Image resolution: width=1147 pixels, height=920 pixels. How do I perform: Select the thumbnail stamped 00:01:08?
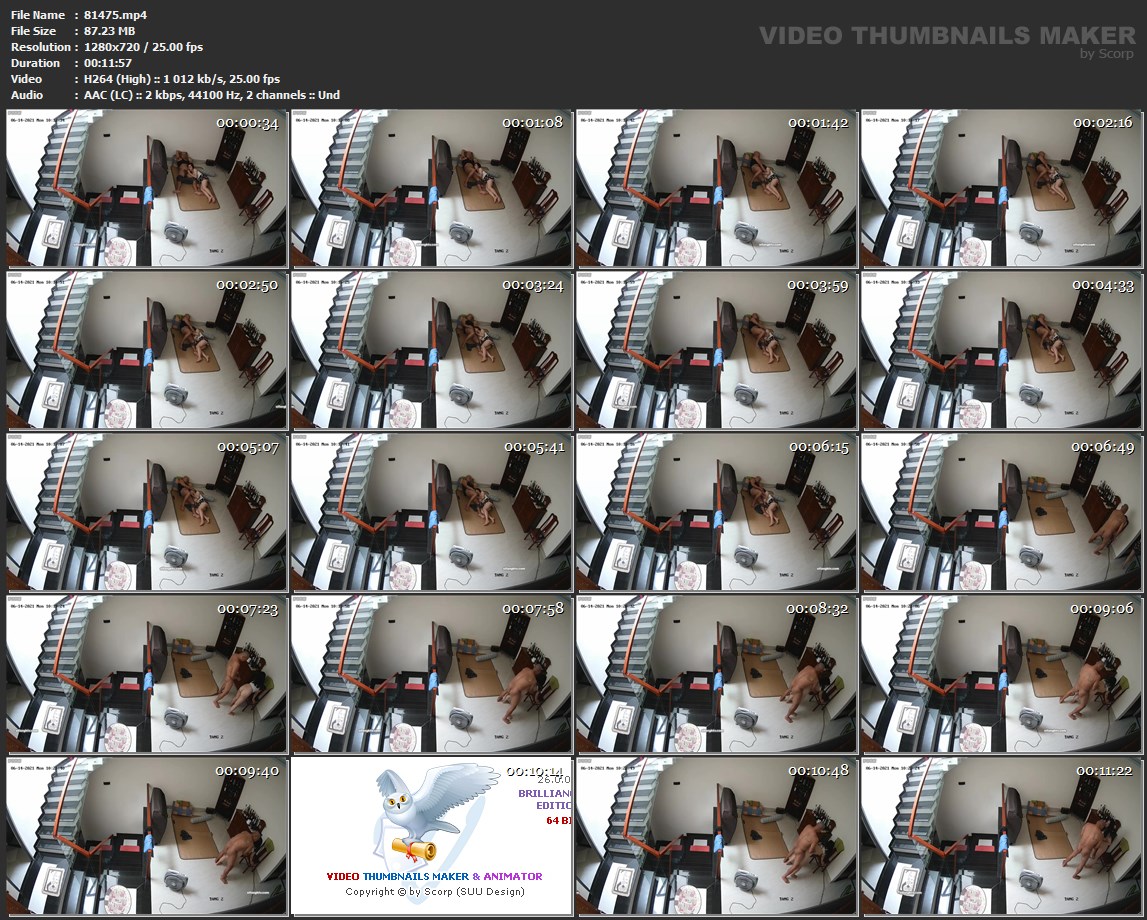pyautogui.click(x=432, y=189)
